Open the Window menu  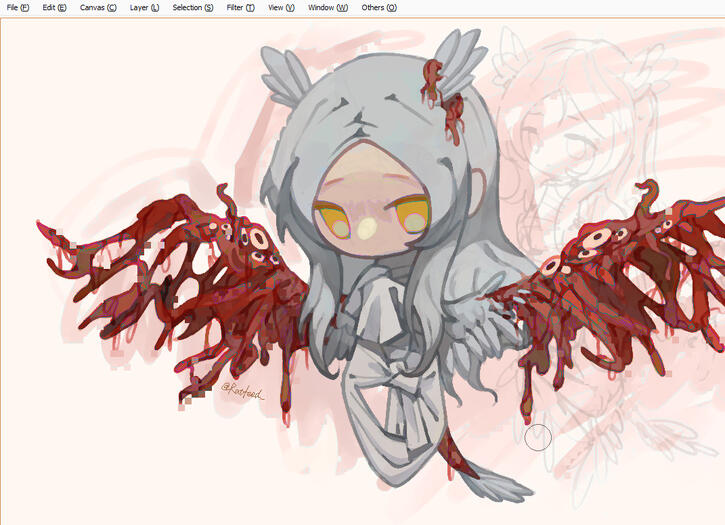(x=327, y=7)
